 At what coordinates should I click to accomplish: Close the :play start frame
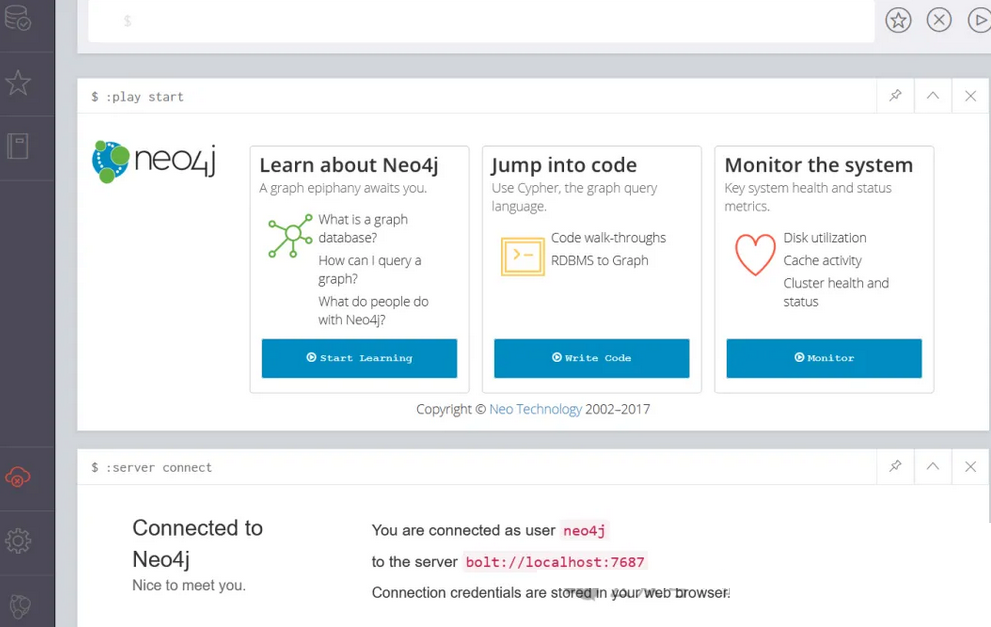(970, 96)
